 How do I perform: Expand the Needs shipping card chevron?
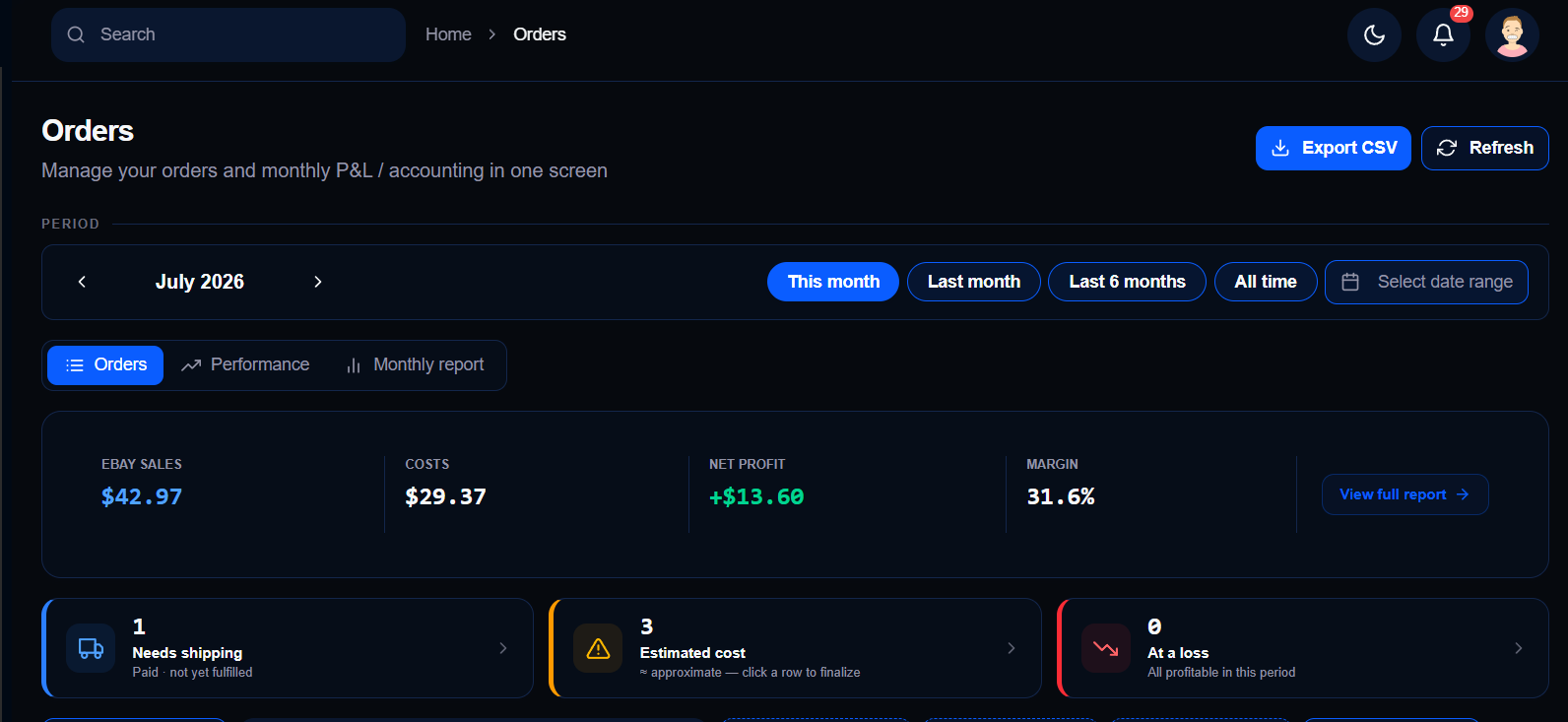pyautogui.click(x=503, y=648)
